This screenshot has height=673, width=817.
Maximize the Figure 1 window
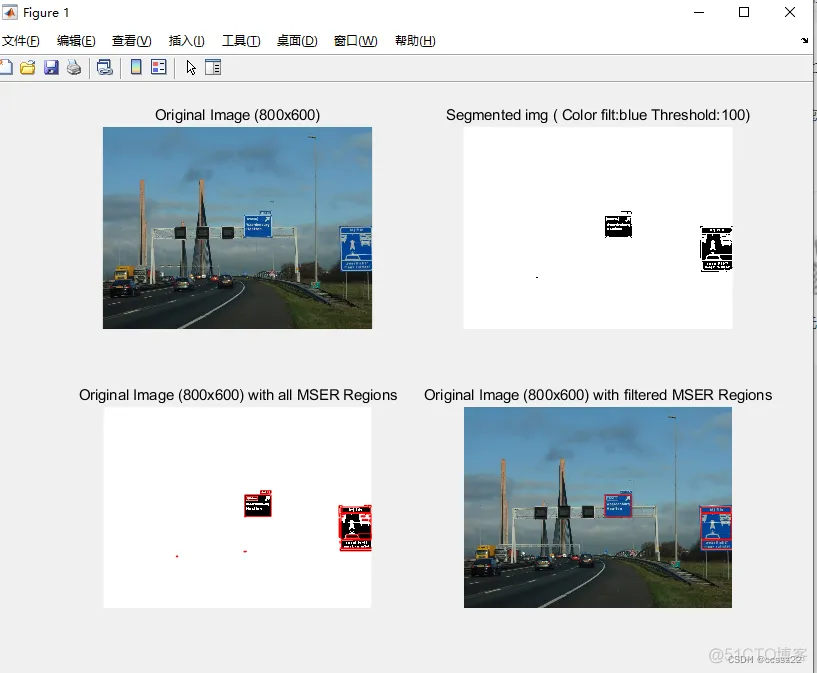[x=744, y=12]
